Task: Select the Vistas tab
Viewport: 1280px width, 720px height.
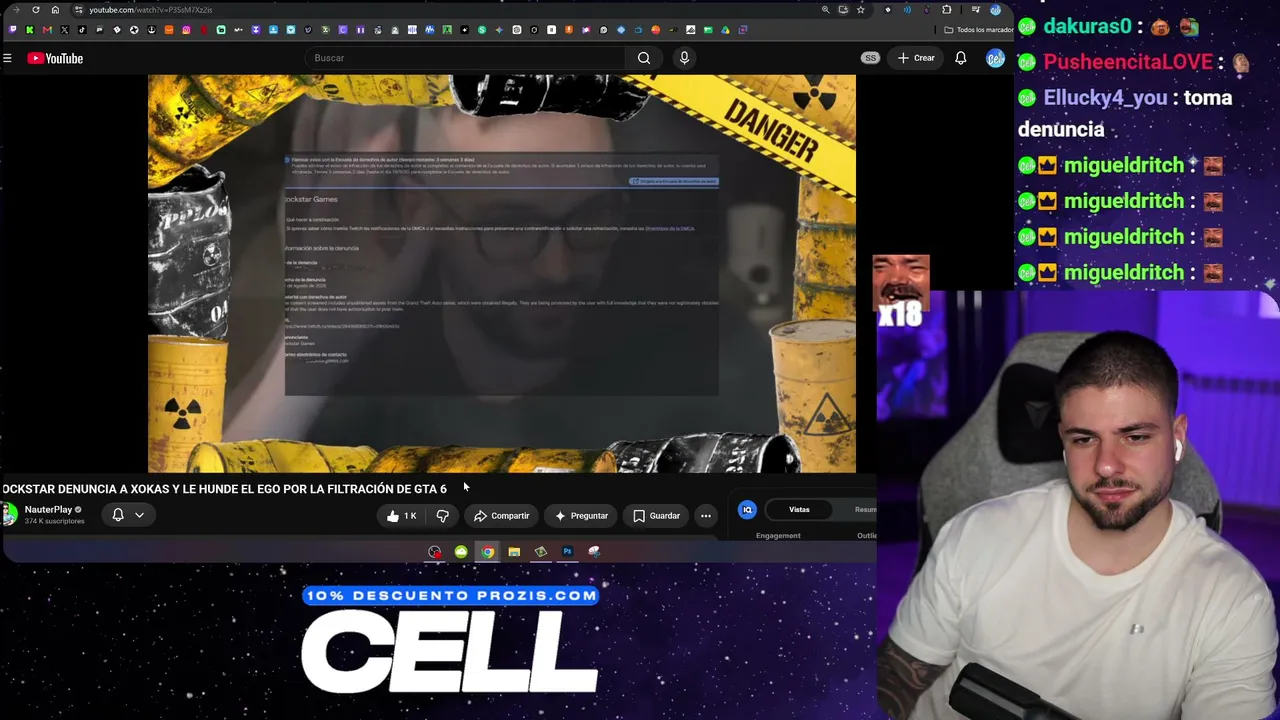Action: (799, 510)
